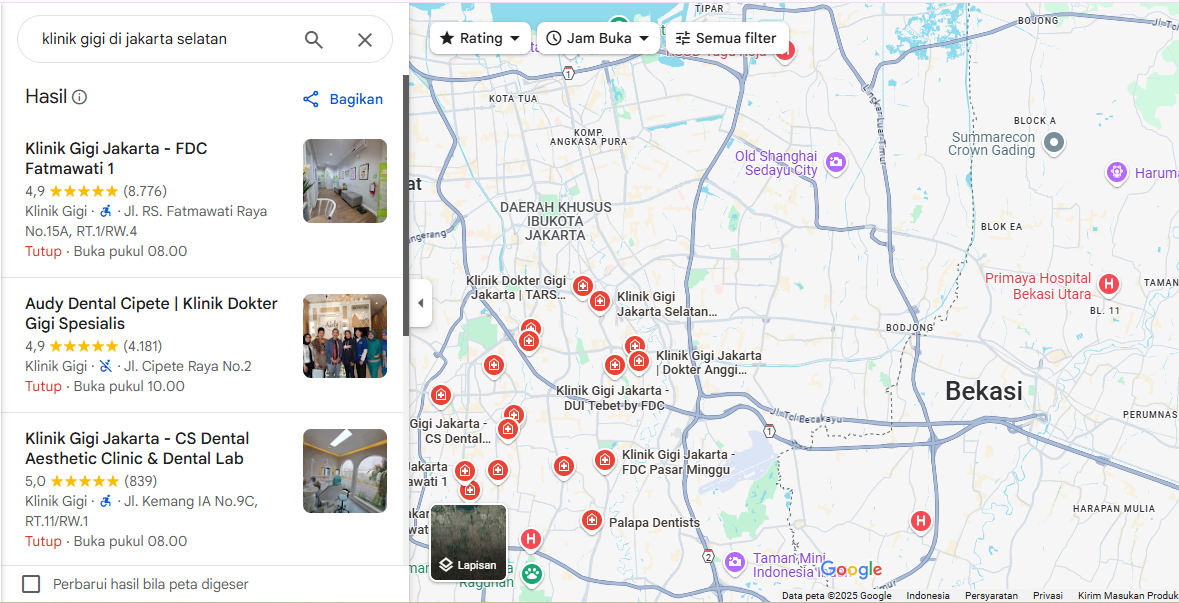Viewport: 1179px width, 603px height.
Task: Click the Primaya Hospital Bekasi Utara H icon
Action: click(1108, 284)
